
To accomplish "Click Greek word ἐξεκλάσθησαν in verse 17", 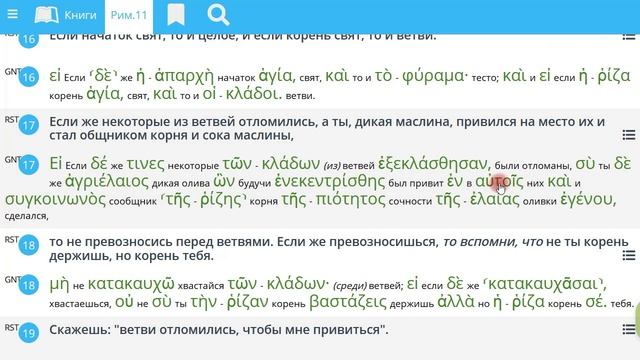I will click(x=434, y=164).
